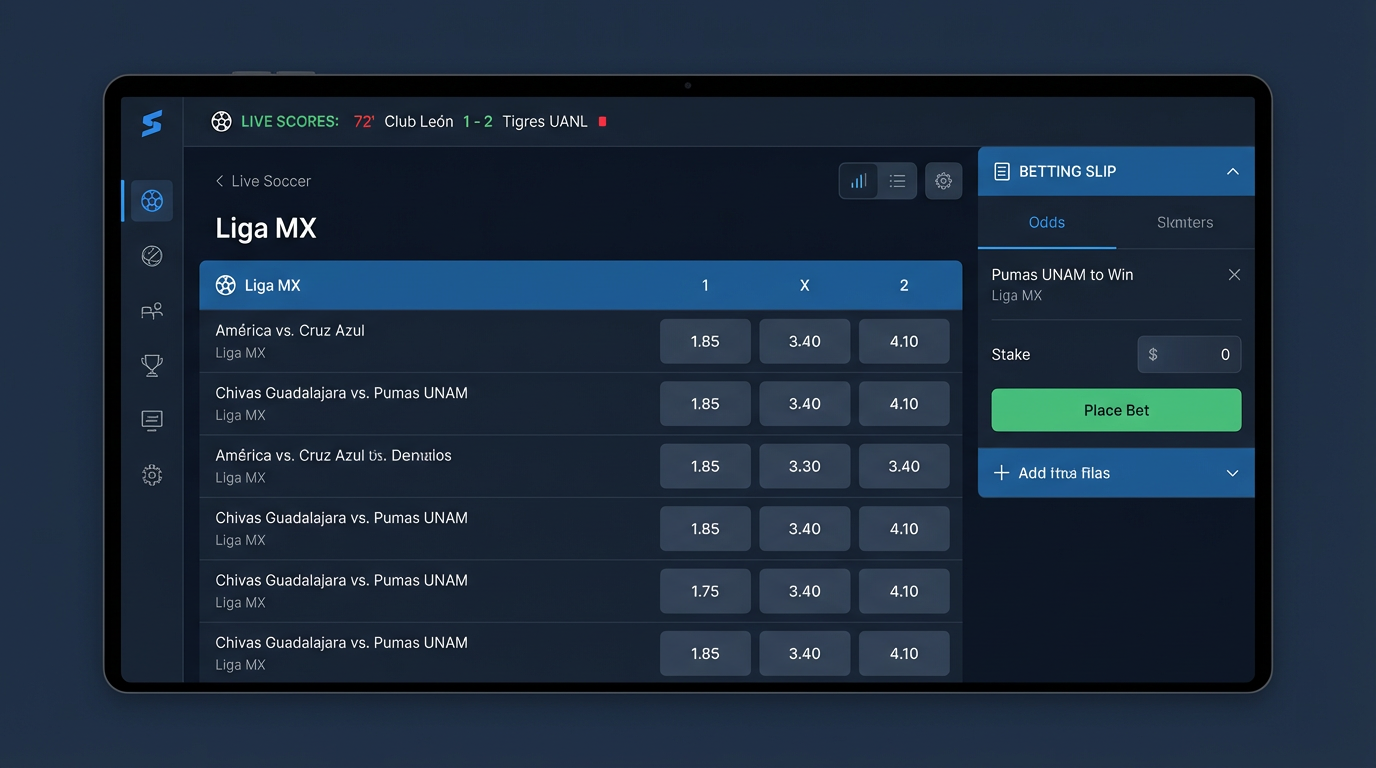Switch to bar chart view toggle

(858, 181)
